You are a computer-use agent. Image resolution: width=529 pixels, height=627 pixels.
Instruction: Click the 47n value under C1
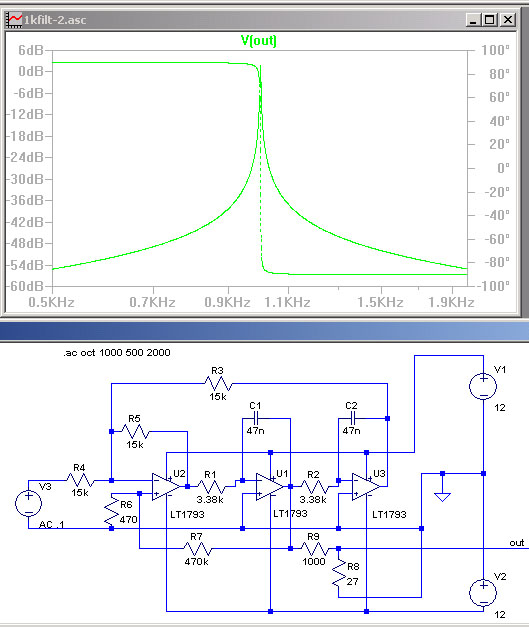tap(256, 431)
